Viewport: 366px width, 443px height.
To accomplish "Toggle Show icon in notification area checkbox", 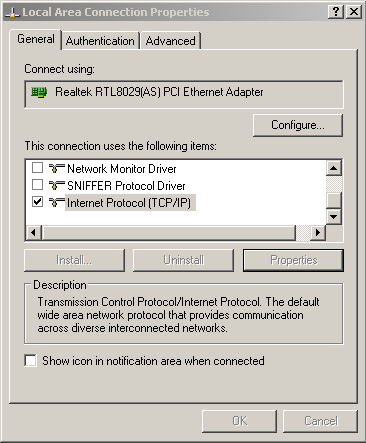I will (30, 361).
